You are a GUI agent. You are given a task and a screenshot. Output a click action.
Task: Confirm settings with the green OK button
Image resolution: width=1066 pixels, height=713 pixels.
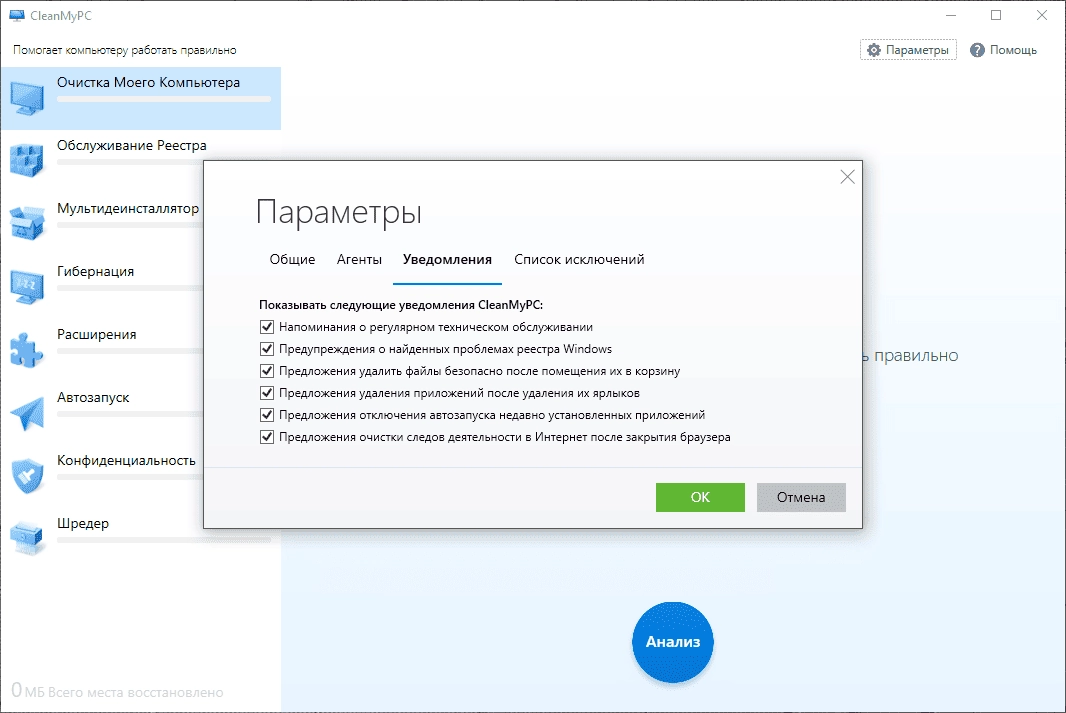[x=700, y=498]
